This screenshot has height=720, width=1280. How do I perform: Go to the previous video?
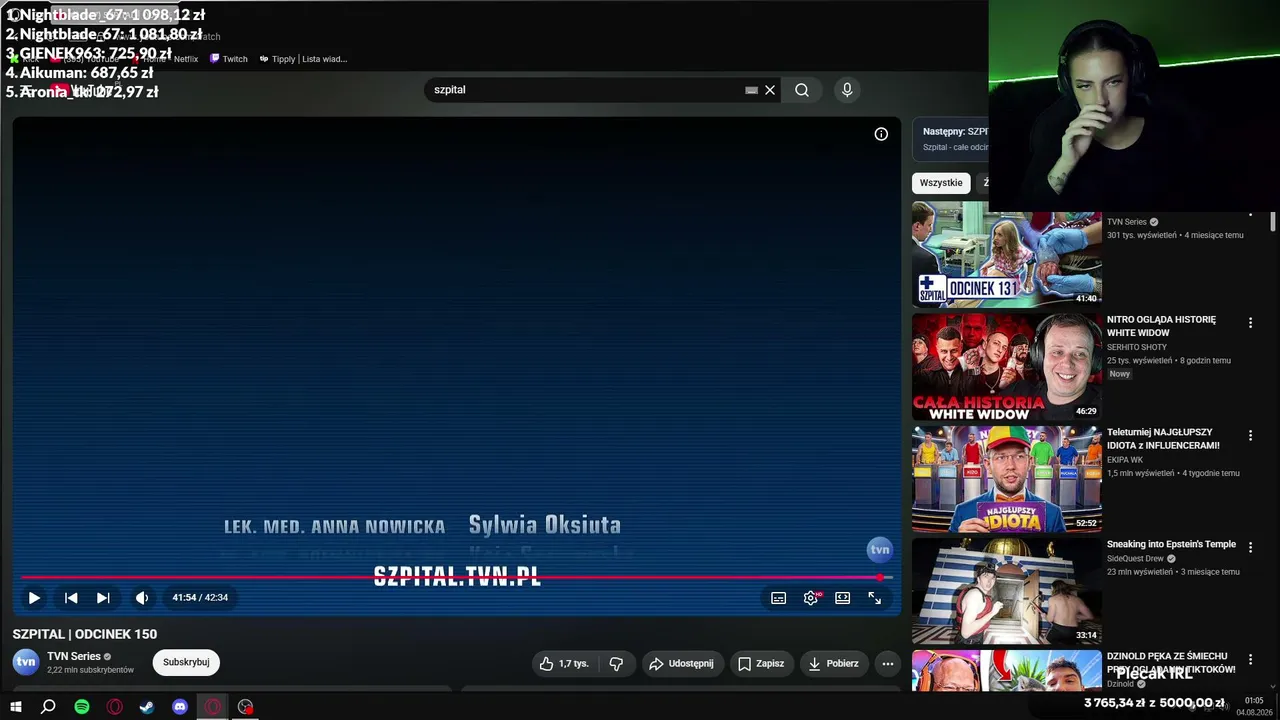71,598
